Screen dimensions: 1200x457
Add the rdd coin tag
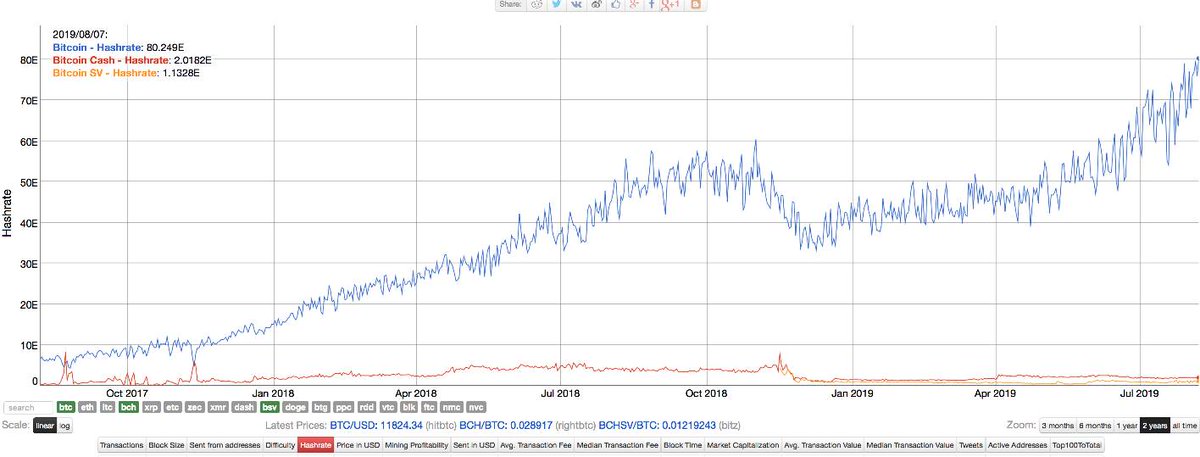[367, 407]
